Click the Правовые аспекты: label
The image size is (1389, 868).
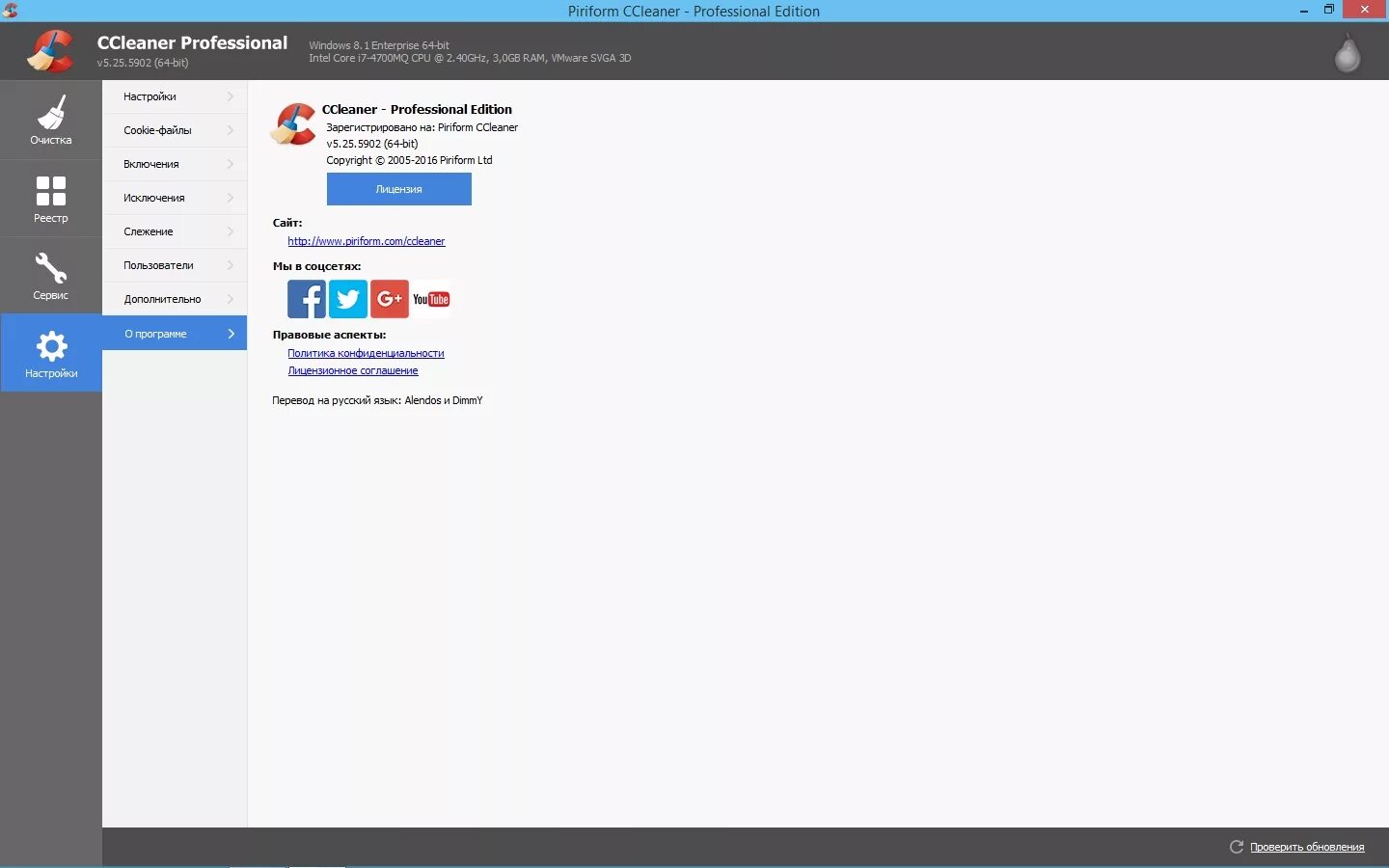click(x=329, y=335)
